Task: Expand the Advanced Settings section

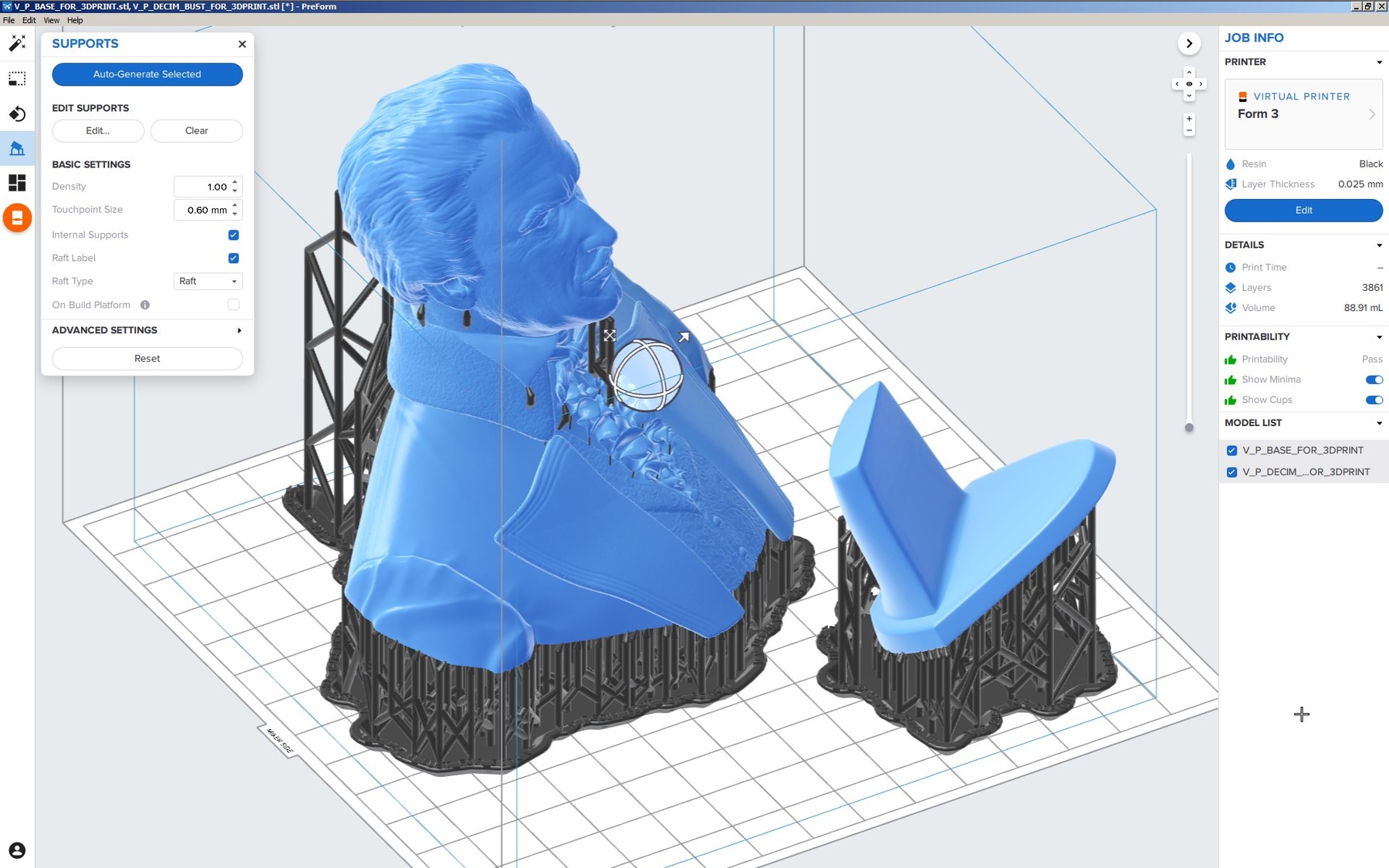Action: (x=238, y=330)
